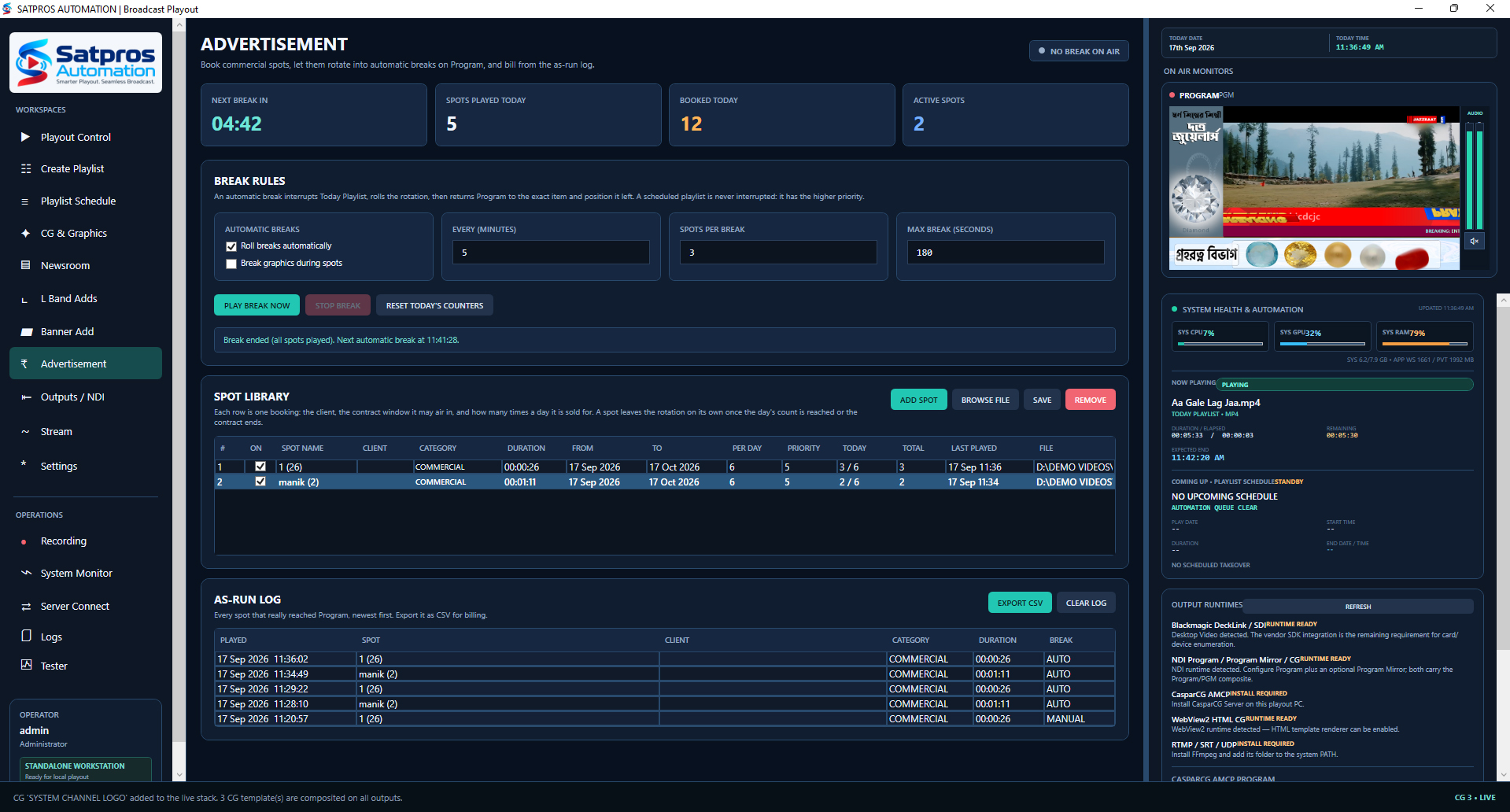Clear the as-run log

1086,603
